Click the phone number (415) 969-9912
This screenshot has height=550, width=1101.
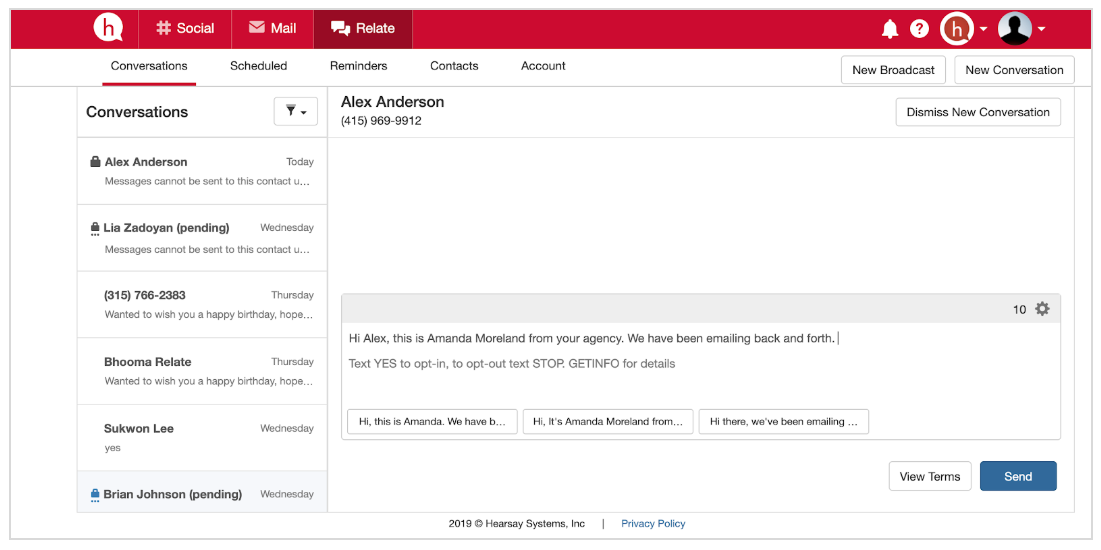tap(381, 121)
